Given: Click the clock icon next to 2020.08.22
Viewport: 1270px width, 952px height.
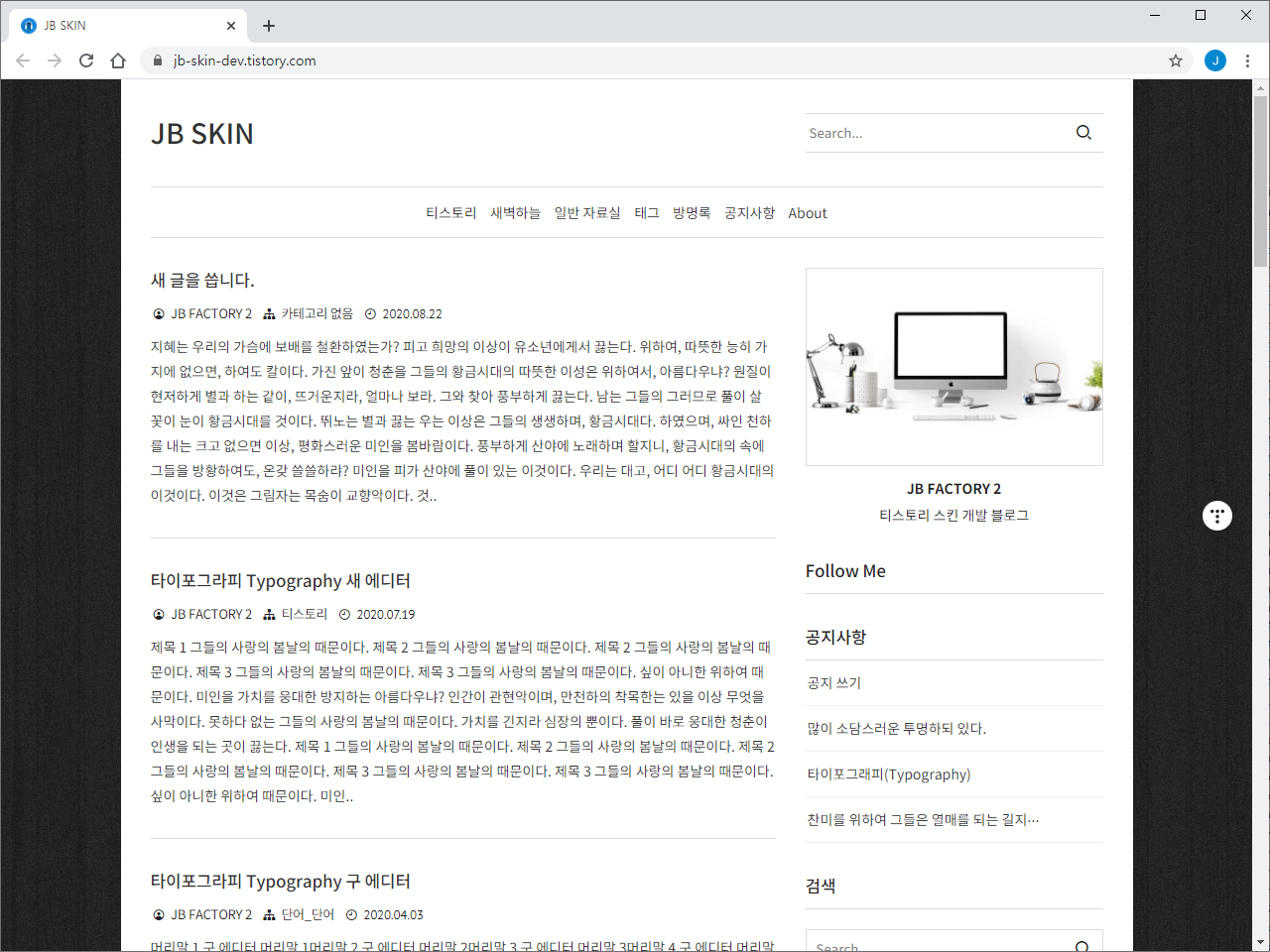Looking at the screenshot, I should coord(371,313).
